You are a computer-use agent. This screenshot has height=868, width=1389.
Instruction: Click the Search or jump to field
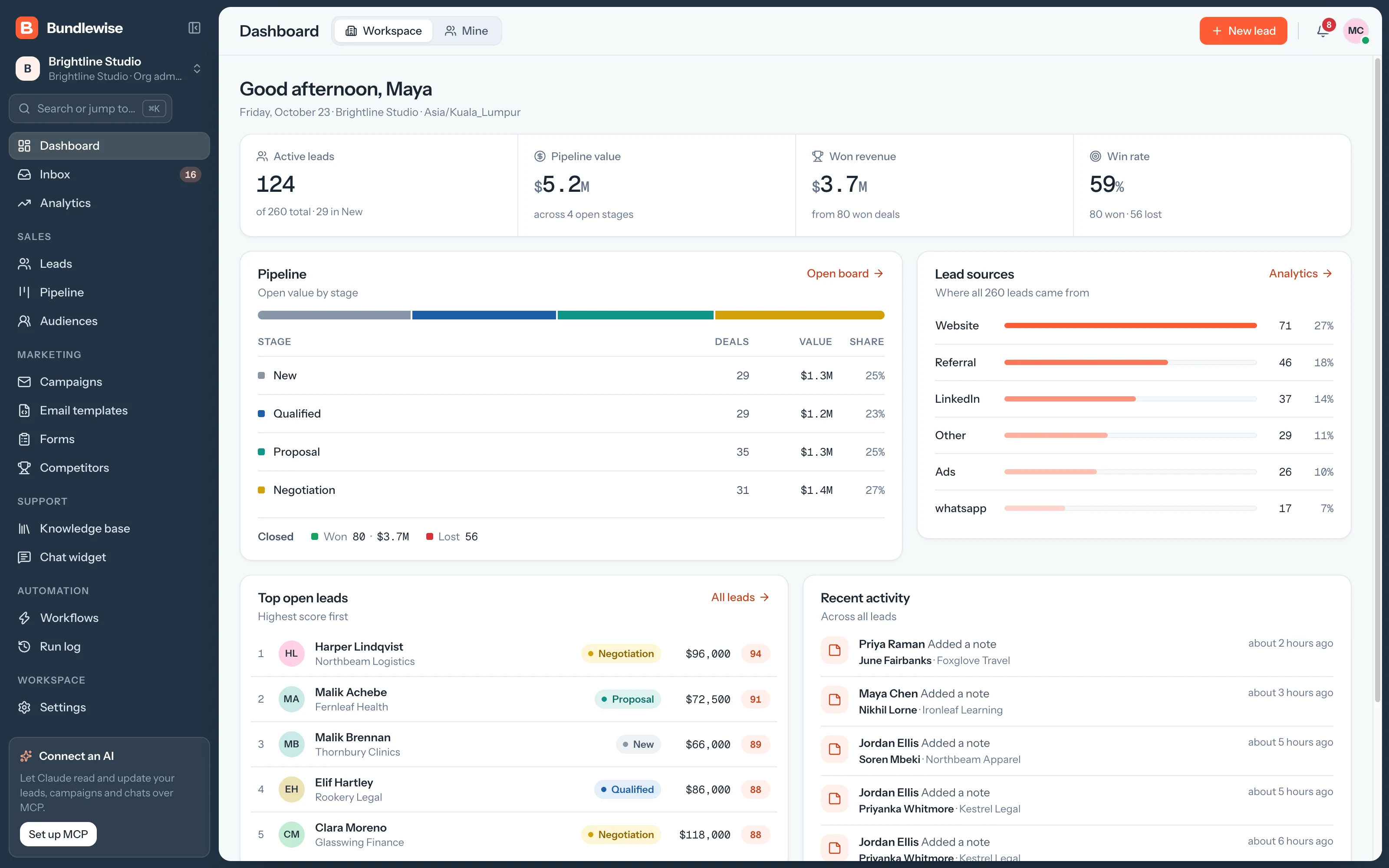coord(91,108)
